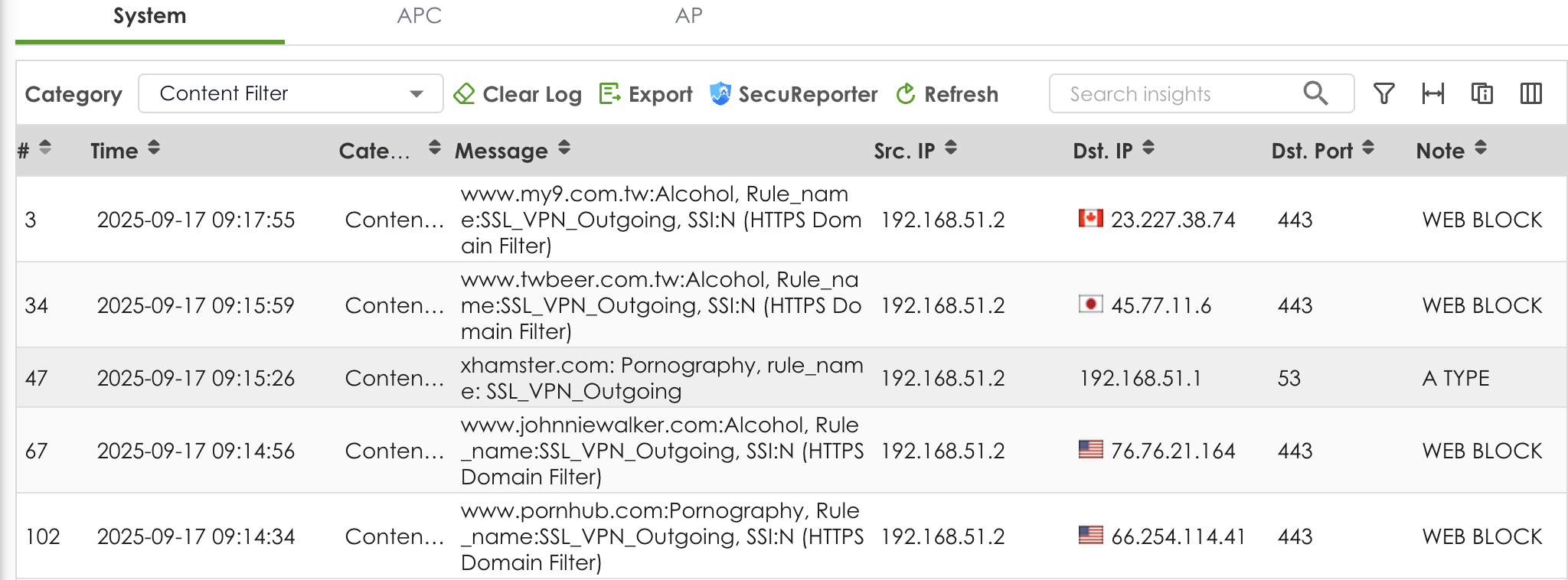This screenshot has width=1568, height=580.
Task: Sort by Message column arrows
Action: coord(564,149)
